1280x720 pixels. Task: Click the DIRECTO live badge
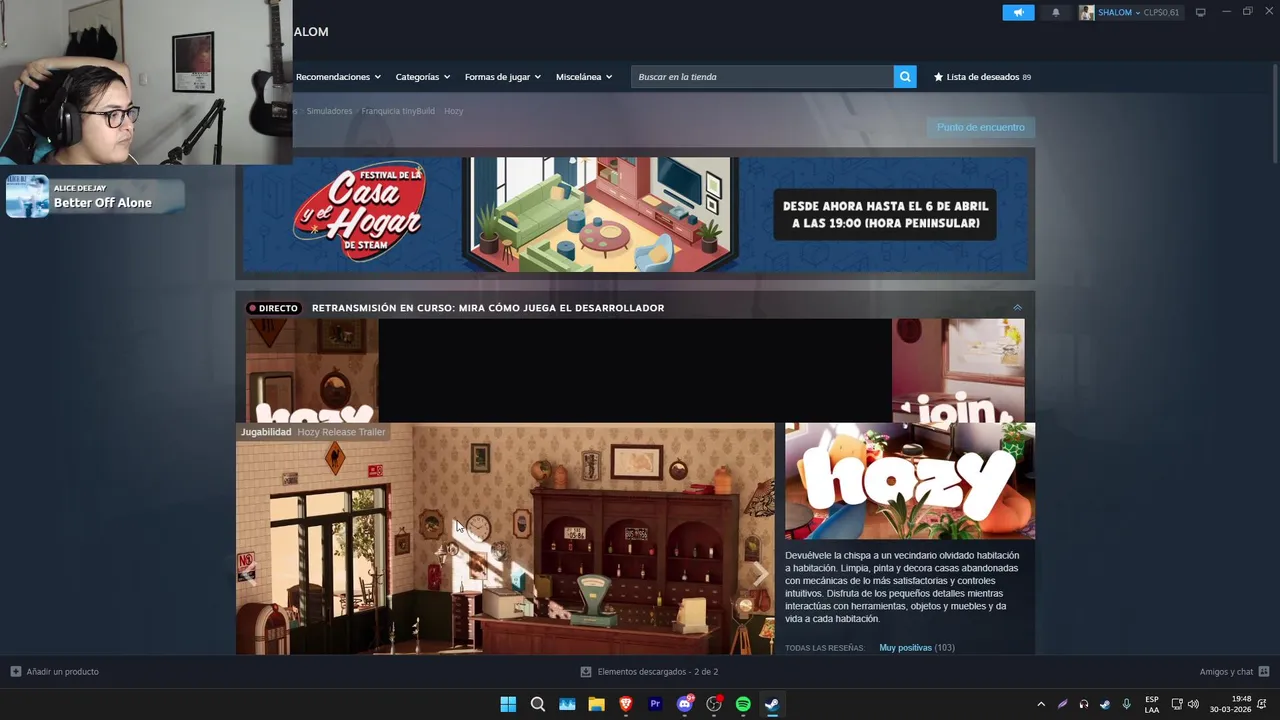(x=273, y=308)
